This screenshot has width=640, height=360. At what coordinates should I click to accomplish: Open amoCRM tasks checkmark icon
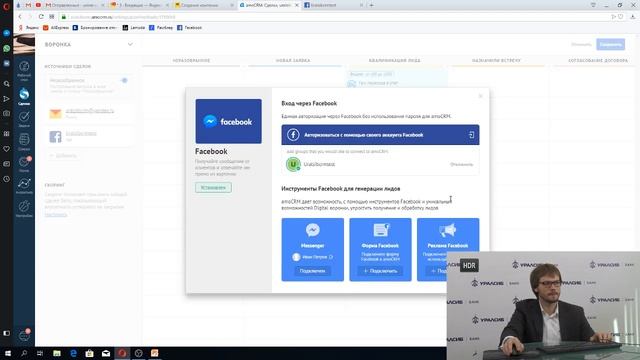pyautogui.click(x=24, y=117)
